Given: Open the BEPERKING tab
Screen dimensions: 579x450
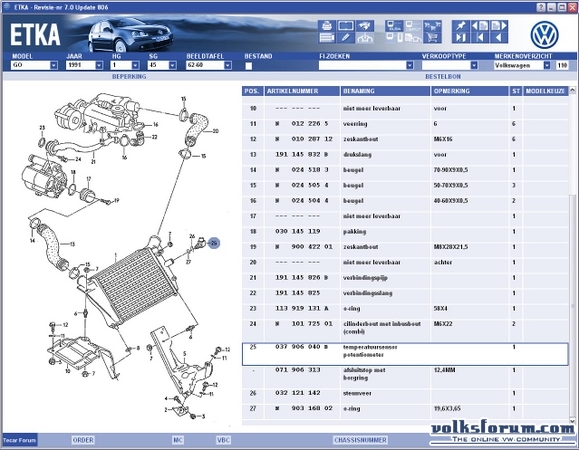Looking at the screenshot, I should coord(129,76).
